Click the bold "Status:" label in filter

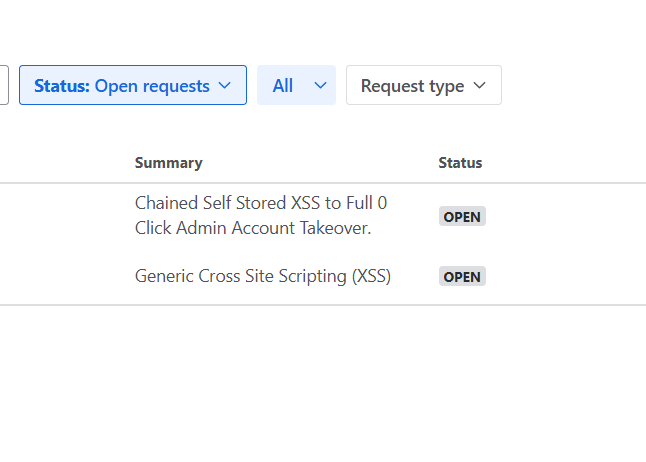click(62, 86)
